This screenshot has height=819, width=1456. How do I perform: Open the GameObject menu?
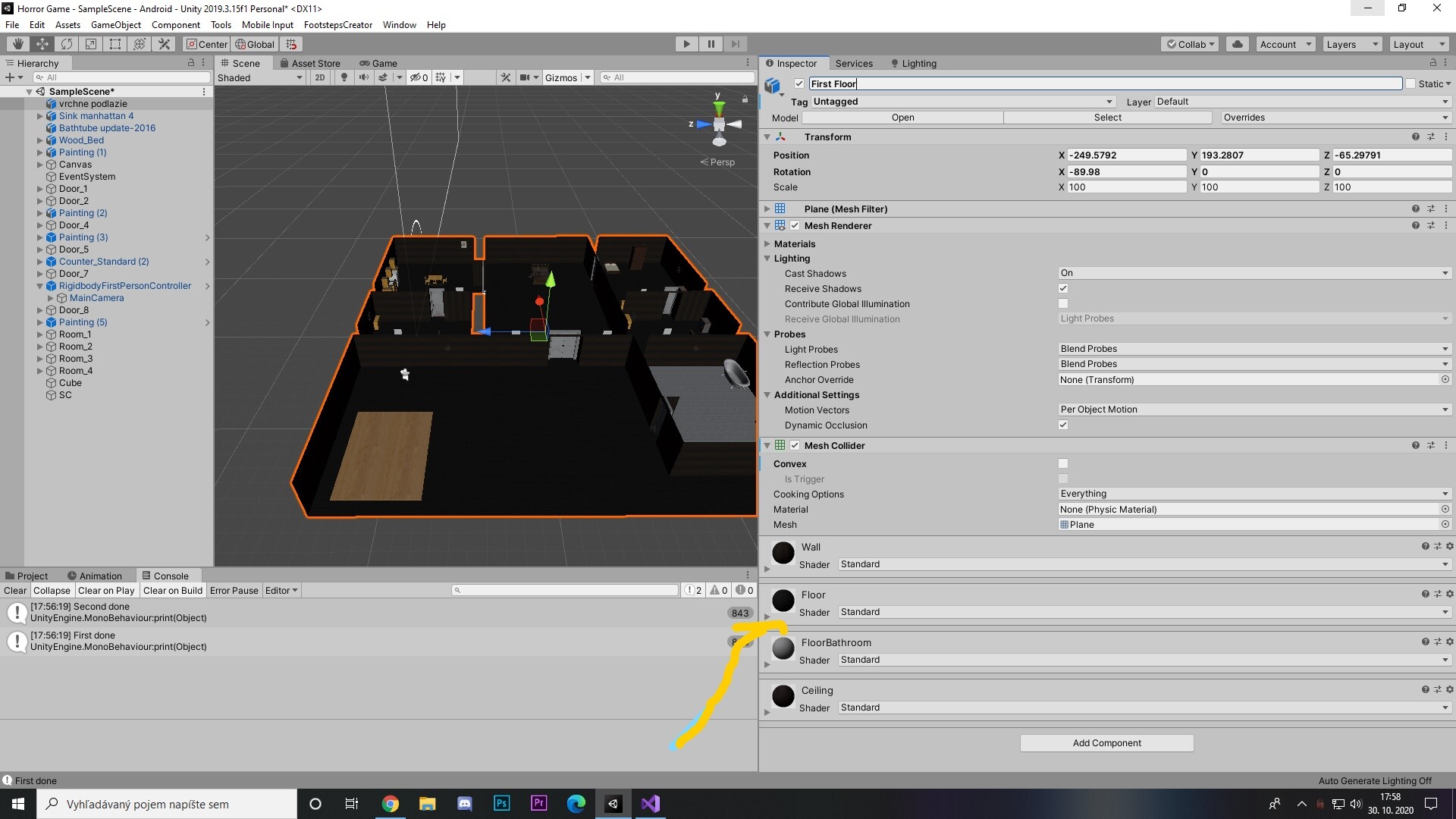pos(115,24)
